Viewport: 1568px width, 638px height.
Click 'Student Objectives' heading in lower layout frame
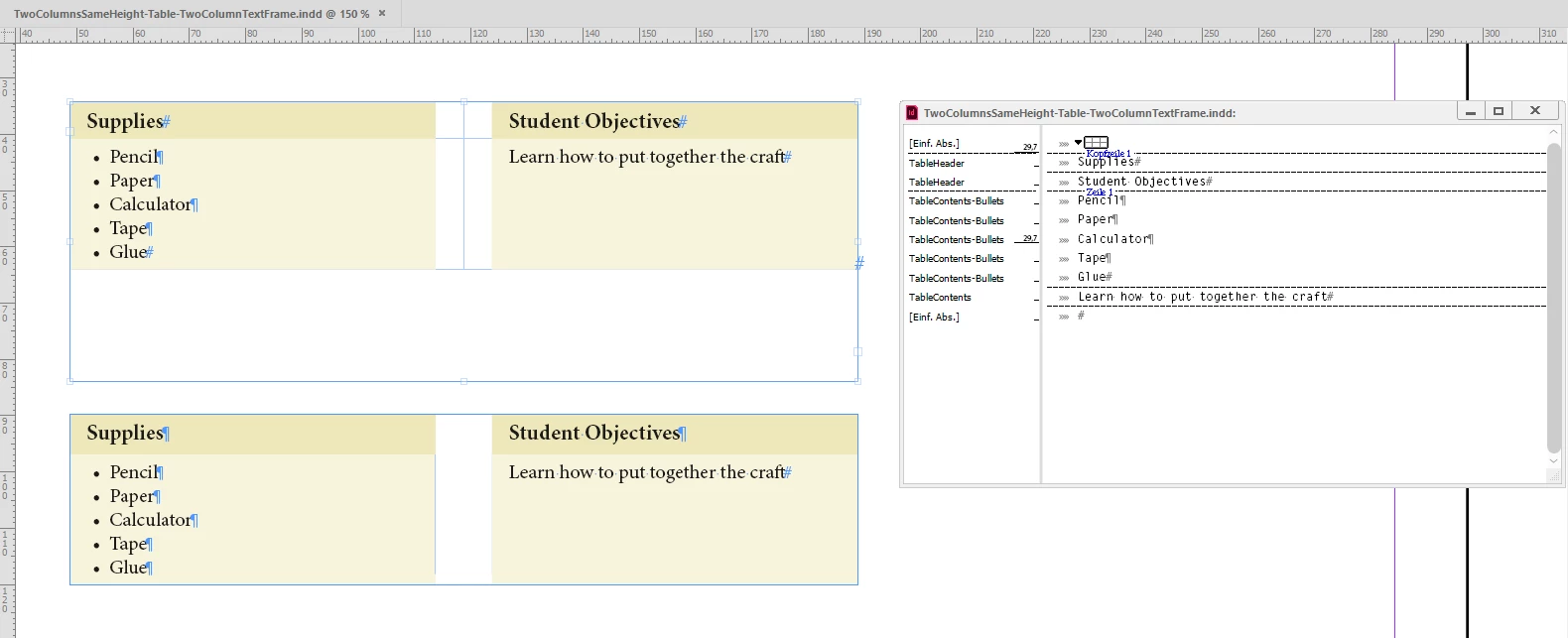(594, 433)
